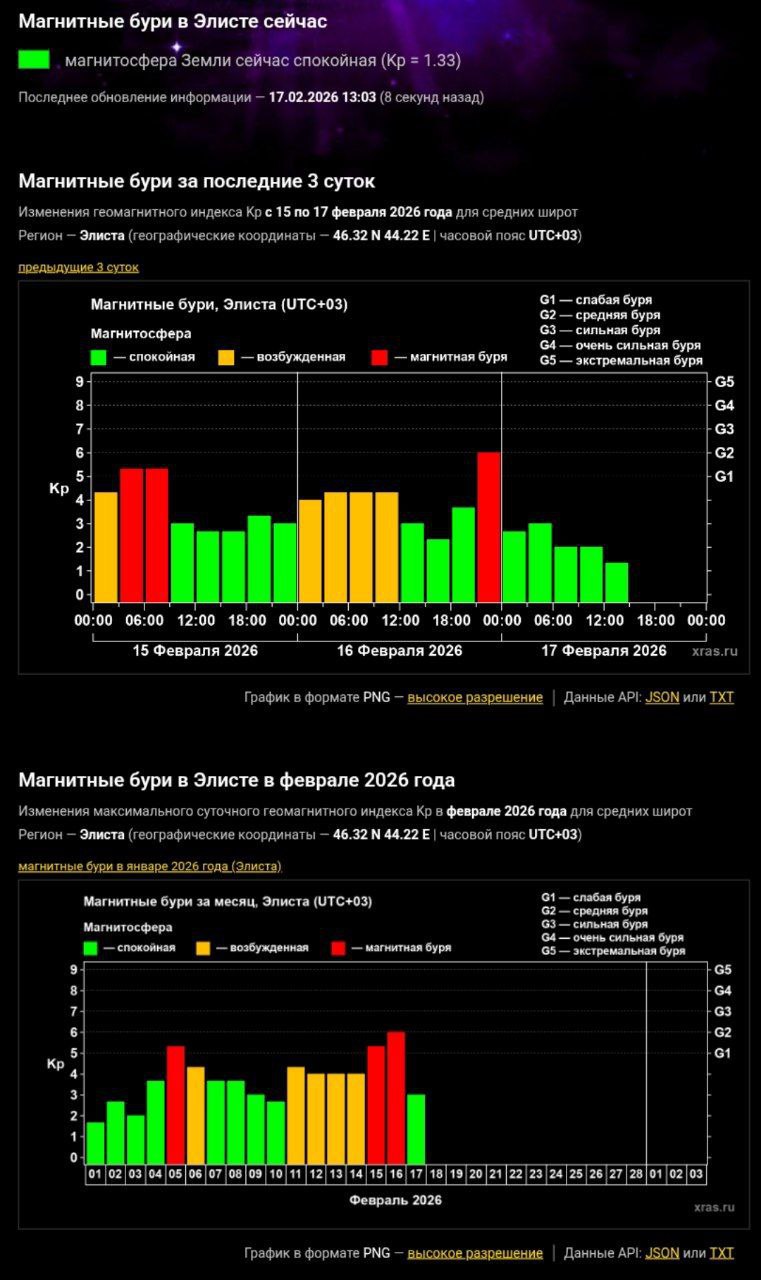761x1280 pixels.
Task: Open "магнитные бури в январе 2026 года" link
Action: (150, 865)
